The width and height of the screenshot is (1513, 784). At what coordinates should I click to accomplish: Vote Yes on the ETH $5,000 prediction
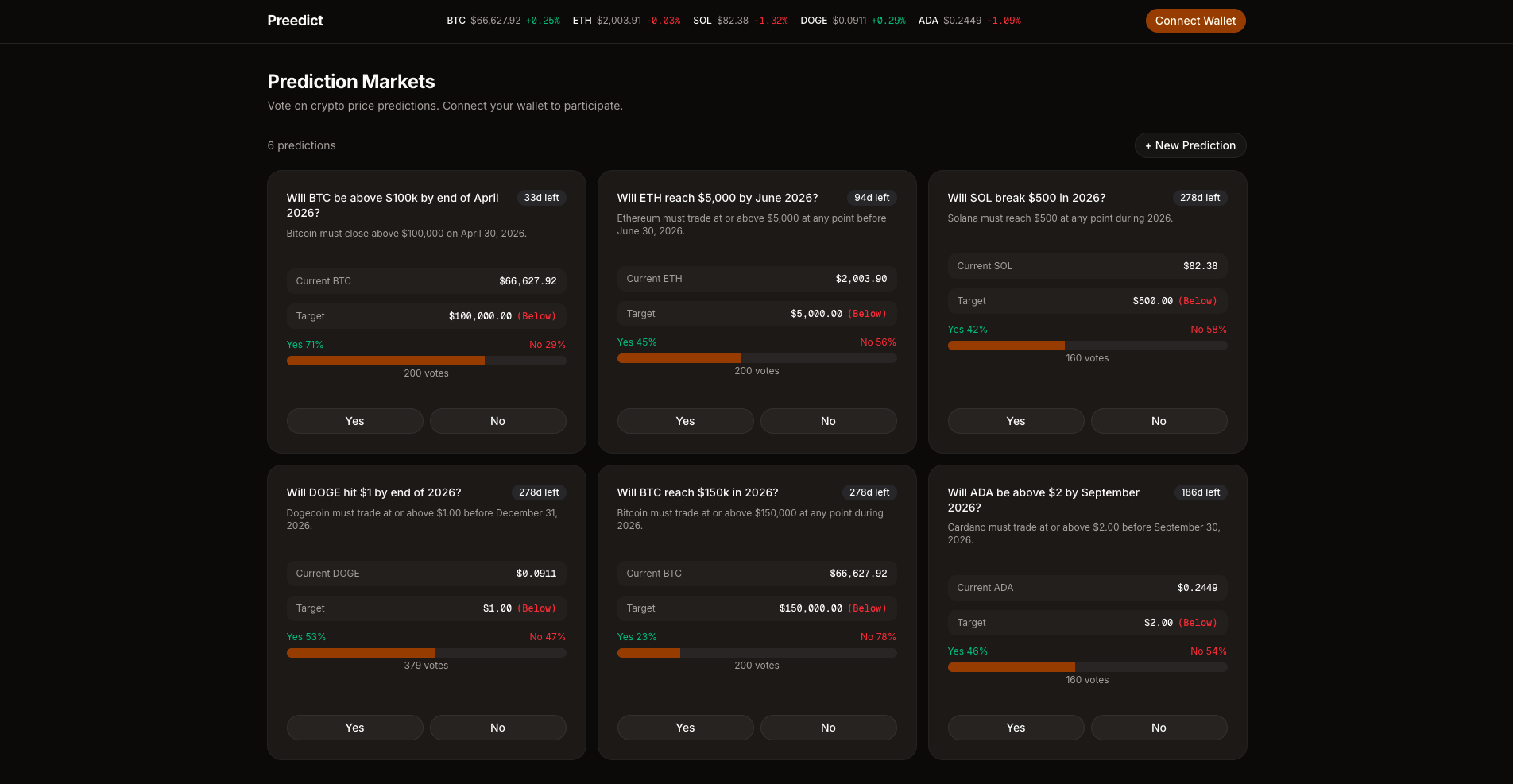(x=685, y=421)
